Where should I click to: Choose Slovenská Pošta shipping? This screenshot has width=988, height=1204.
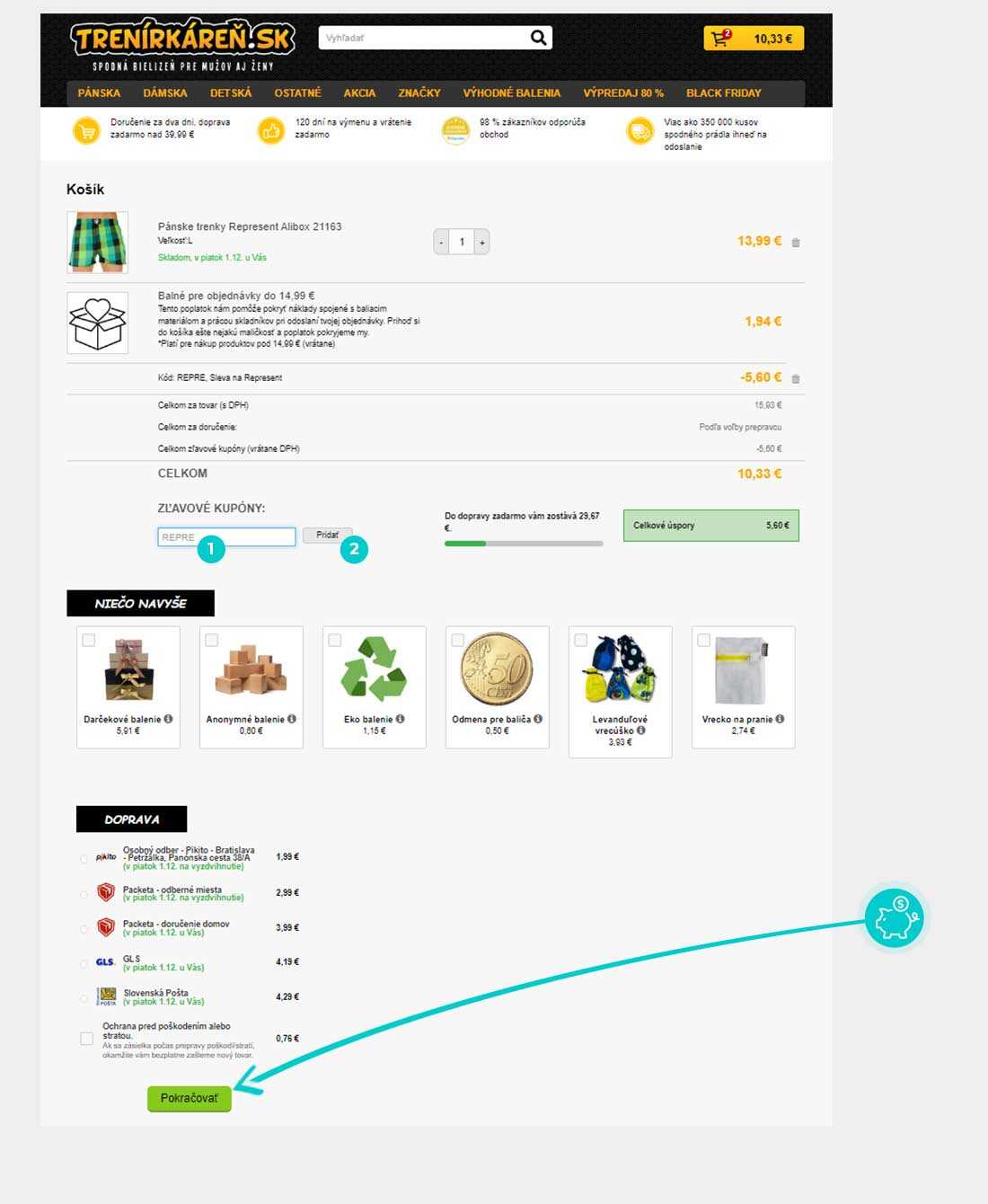tap(84, 997)
